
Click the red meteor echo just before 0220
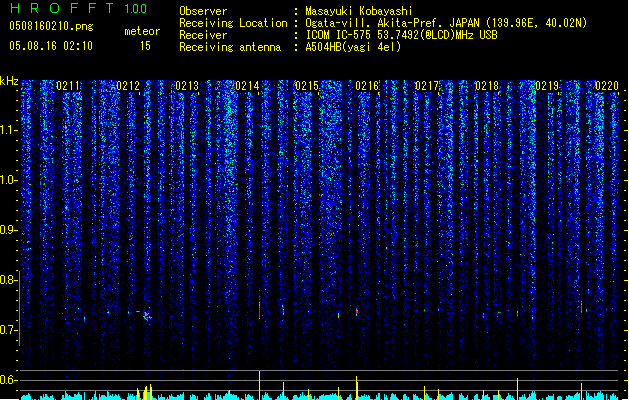[581, 307]
